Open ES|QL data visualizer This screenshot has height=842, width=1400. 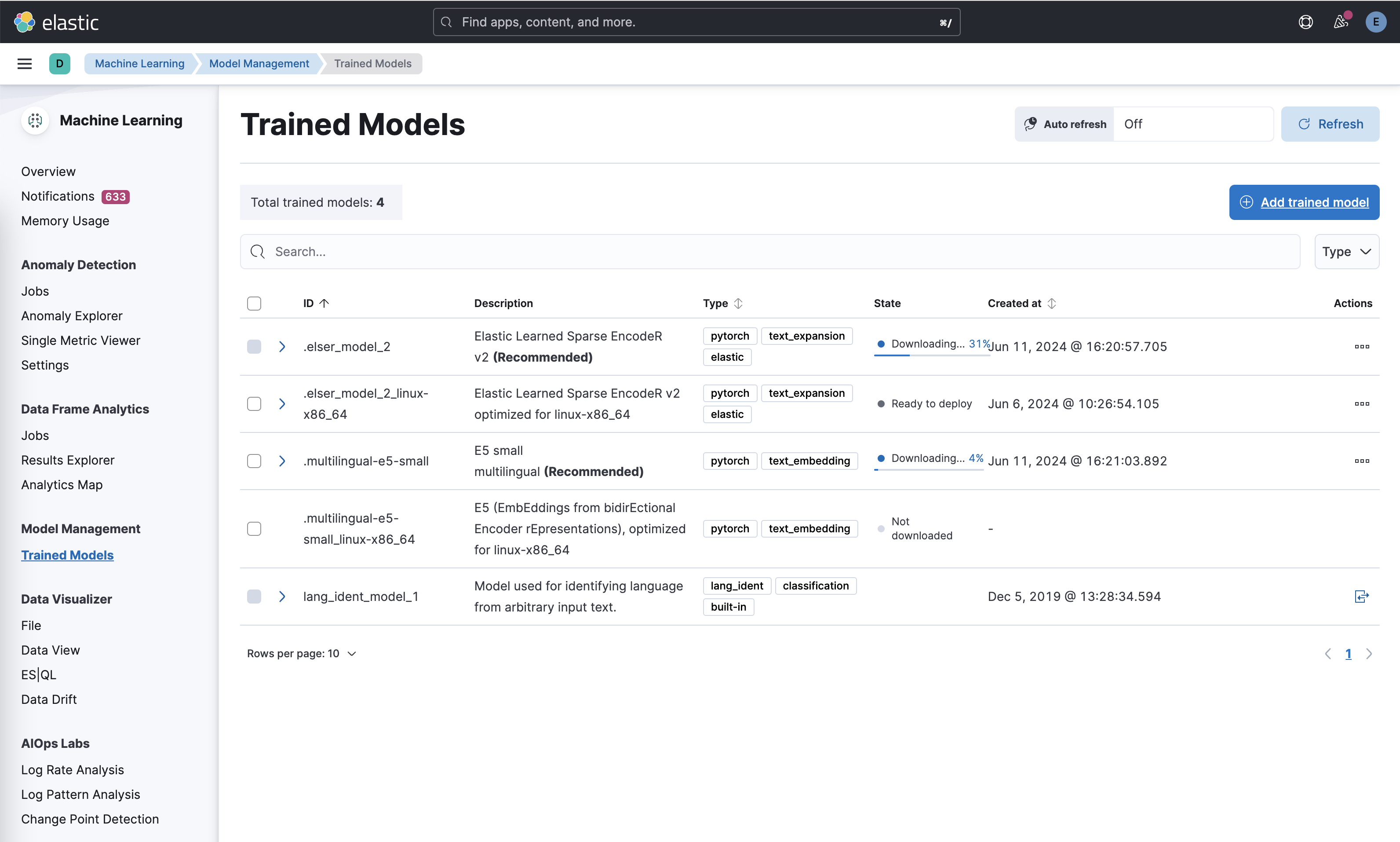point(39,675)
